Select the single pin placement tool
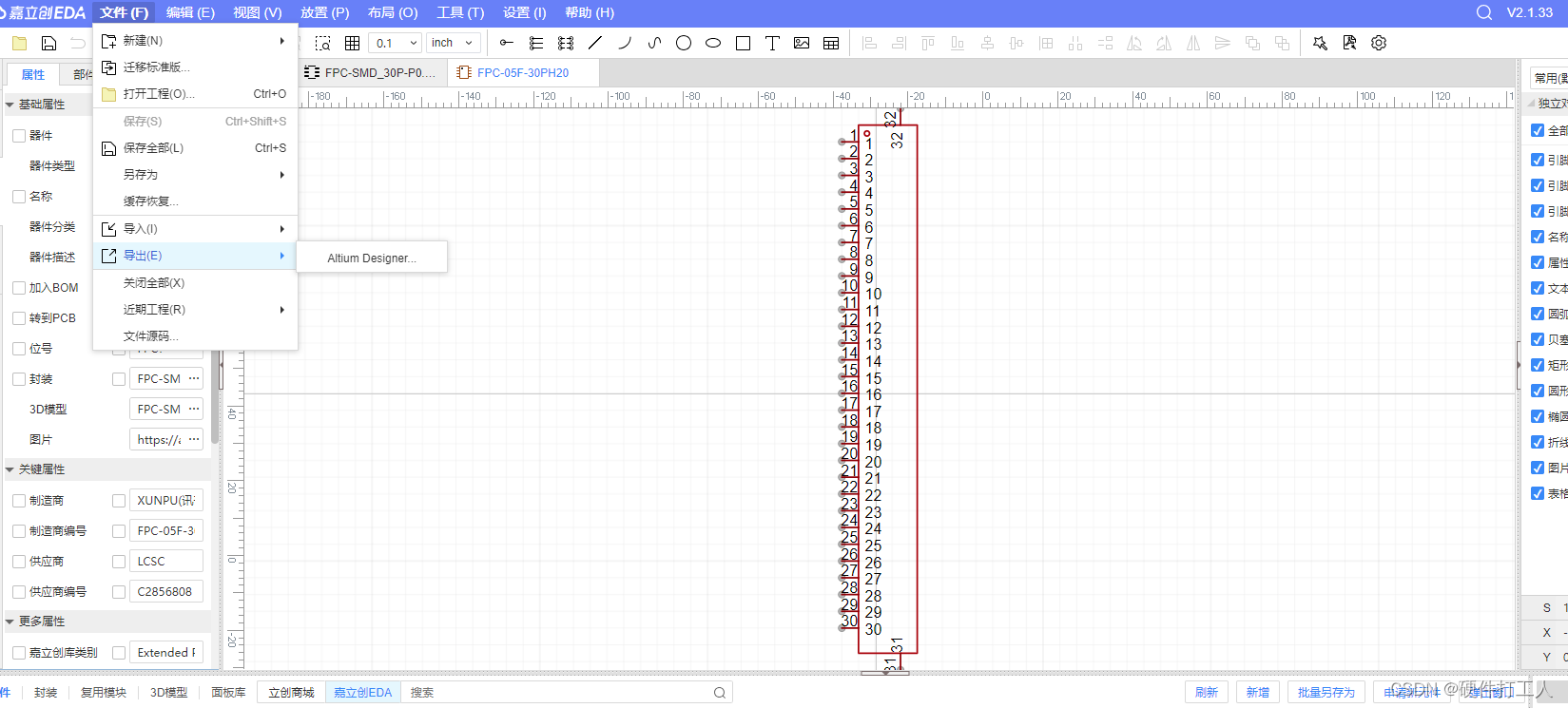The height and width of the screenshot is (708, 1568). click(x=507, y=43)
